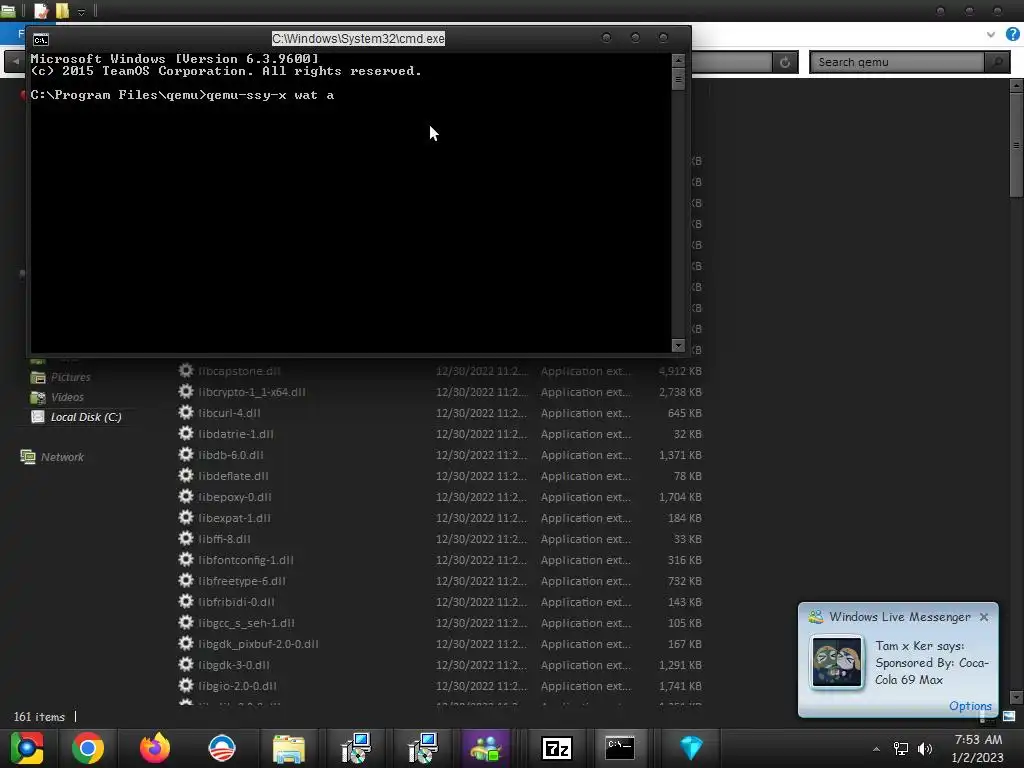Click the 4,912 KB size of libcapstone.dll
Screen dimensions: 1024x768
[x=680, y=371]
